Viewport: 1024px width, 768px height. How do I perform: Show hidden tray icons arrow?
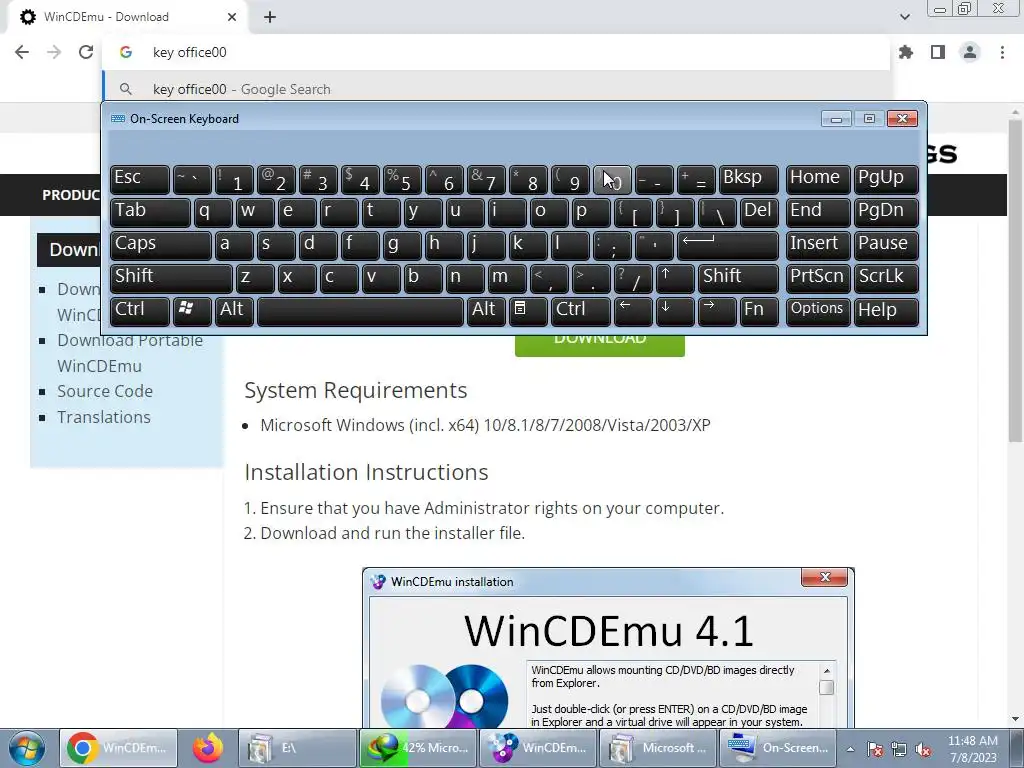tap(850, 749)
